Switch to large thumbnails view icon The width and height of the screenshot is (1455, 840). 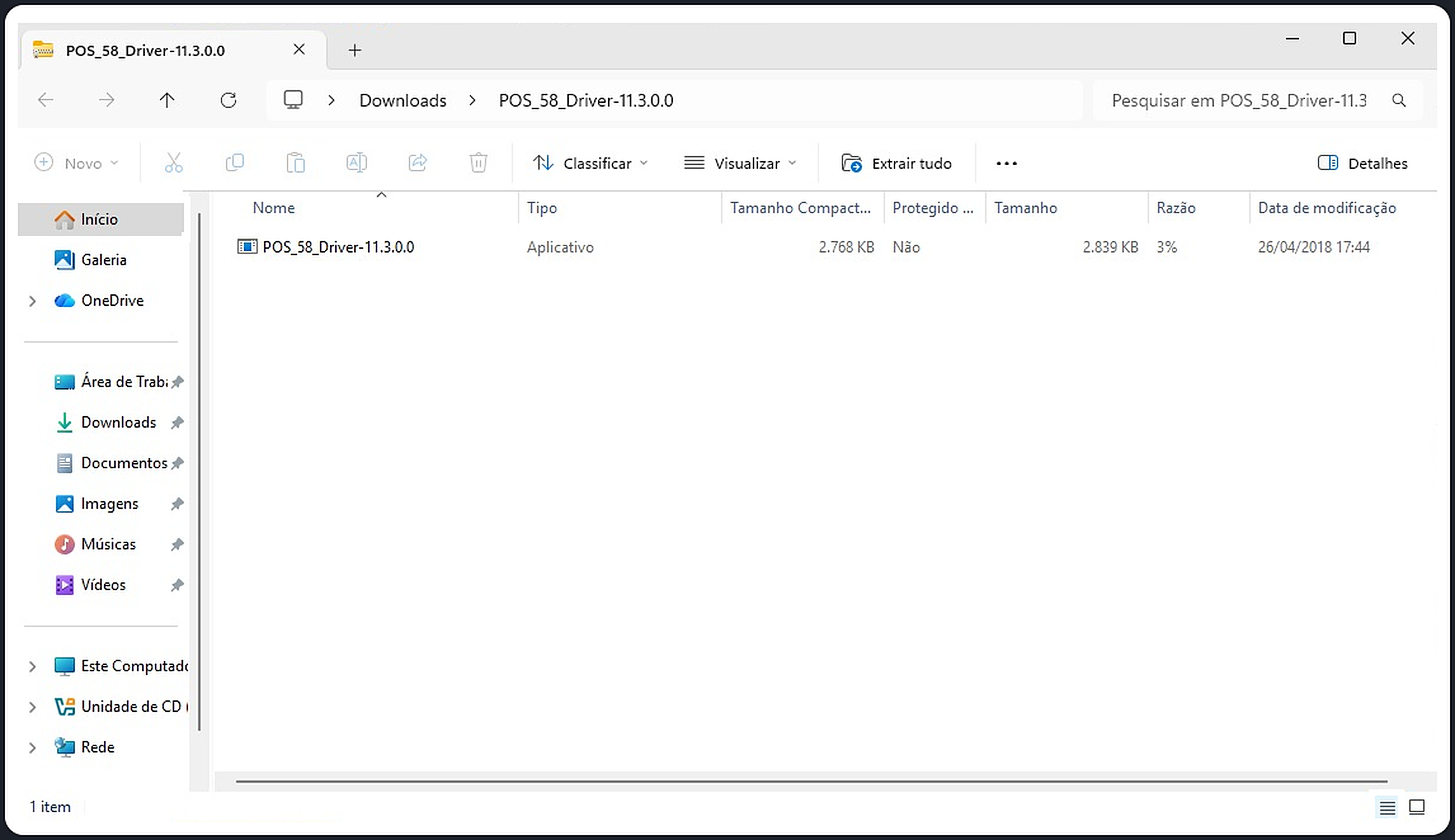(1417, 807)
